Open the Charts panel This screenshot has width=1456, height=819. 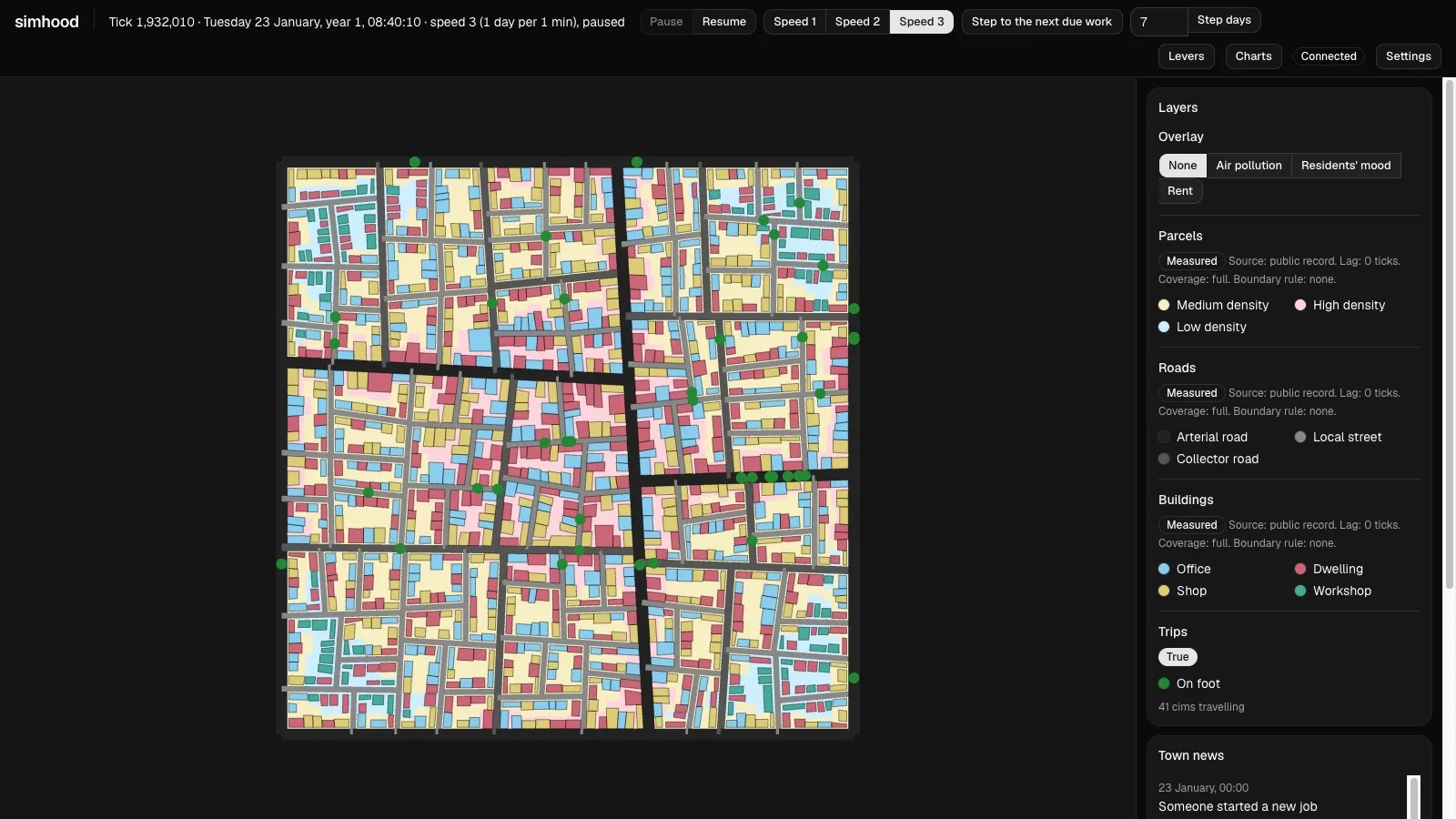(x=1253, y=56)
